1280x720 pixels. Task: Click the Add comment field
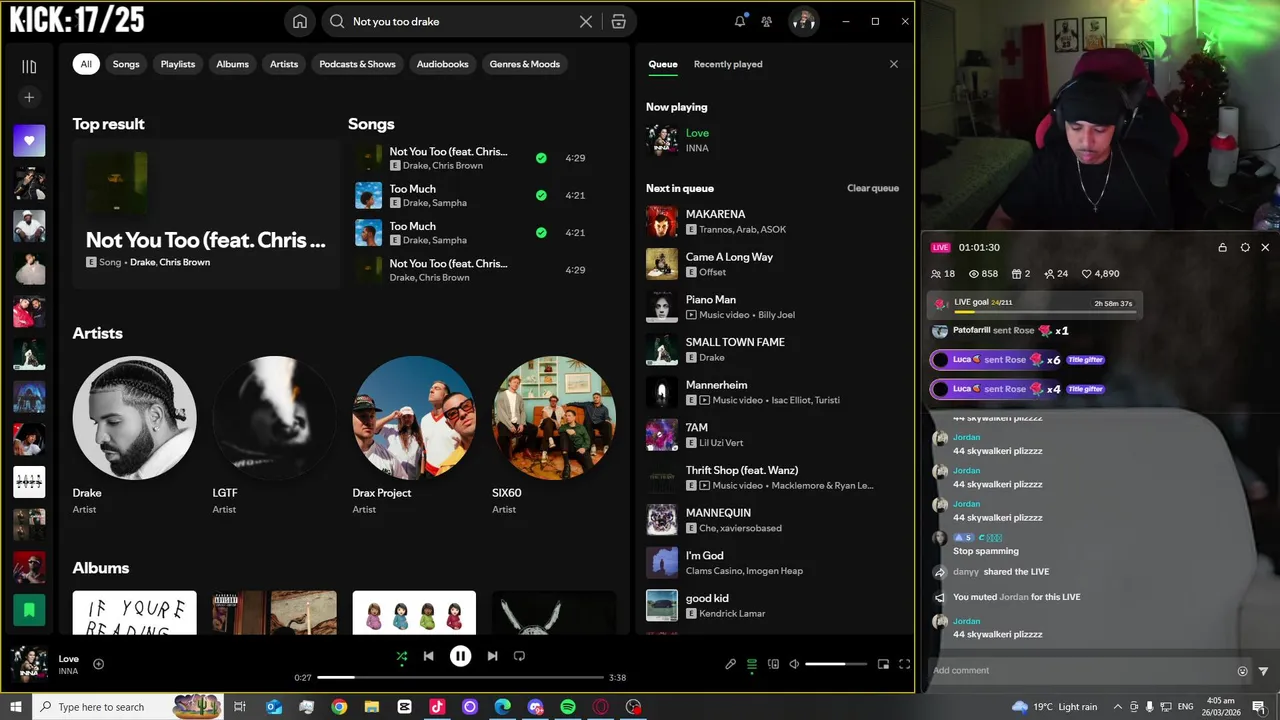point(1083,671)
